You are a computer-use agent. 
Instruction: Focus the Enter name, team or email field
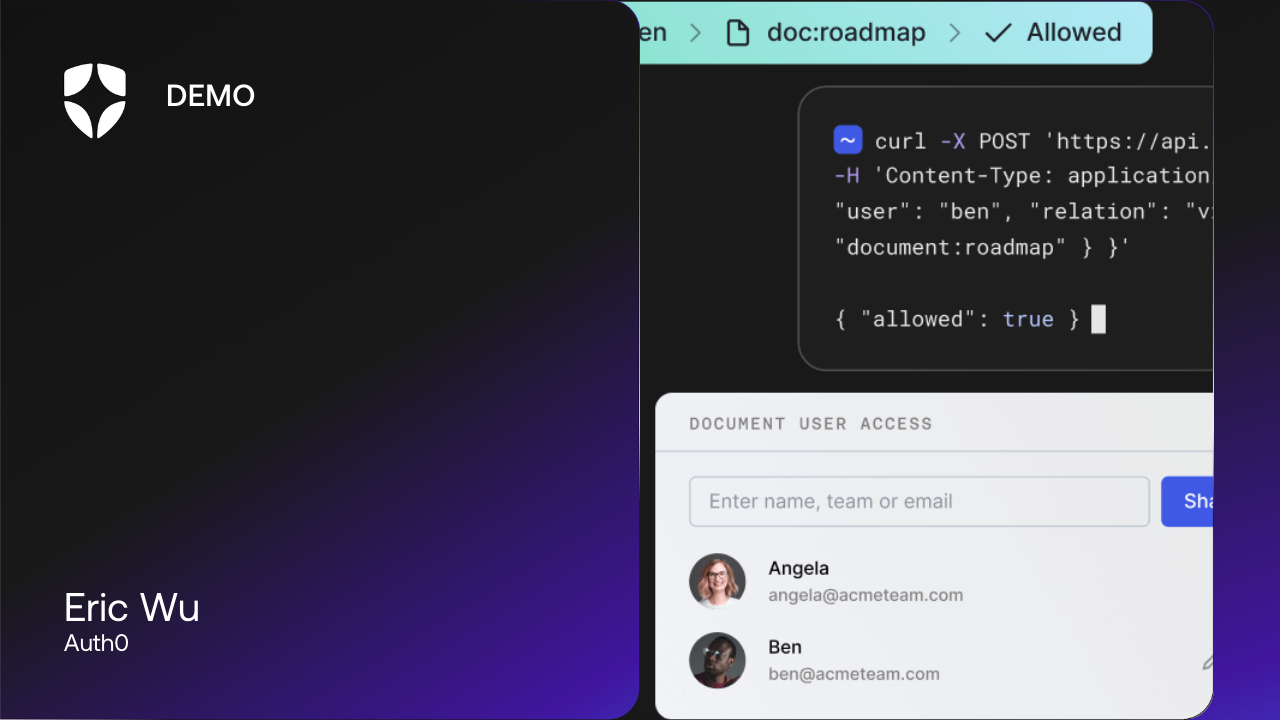pyautogui.click(x=919, y=501)
